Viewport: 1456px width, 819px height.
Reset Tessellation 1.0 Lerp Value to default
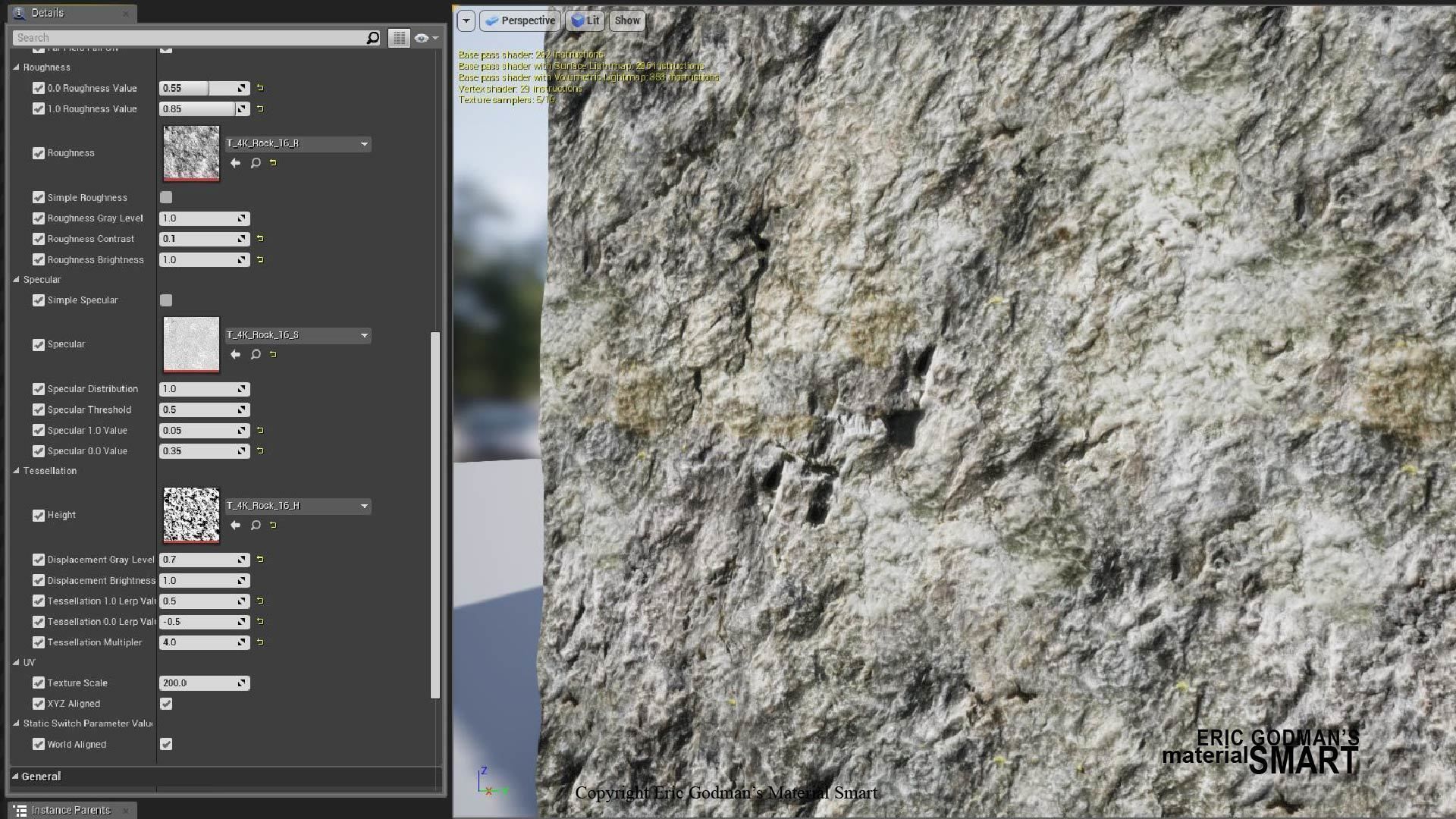coord(260,601)
